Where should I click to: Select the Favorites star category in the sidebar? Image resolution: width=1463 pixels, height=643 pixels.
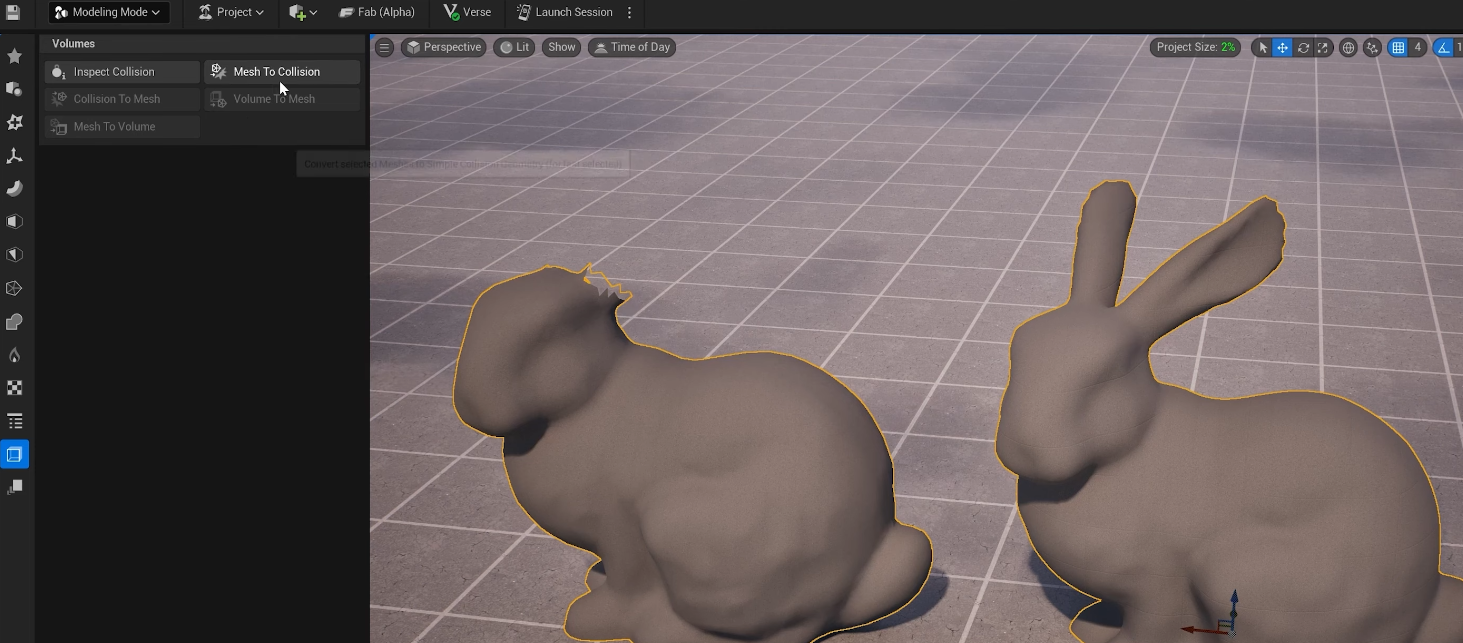(x=14, y=56)
